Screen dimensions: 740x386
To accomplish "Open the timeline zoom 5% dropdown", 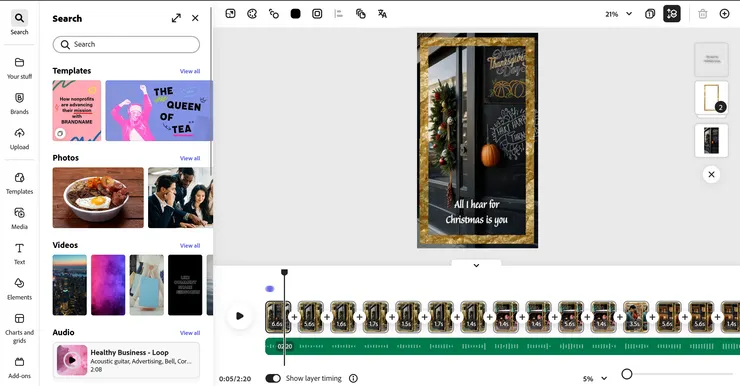I will (595, 378).
